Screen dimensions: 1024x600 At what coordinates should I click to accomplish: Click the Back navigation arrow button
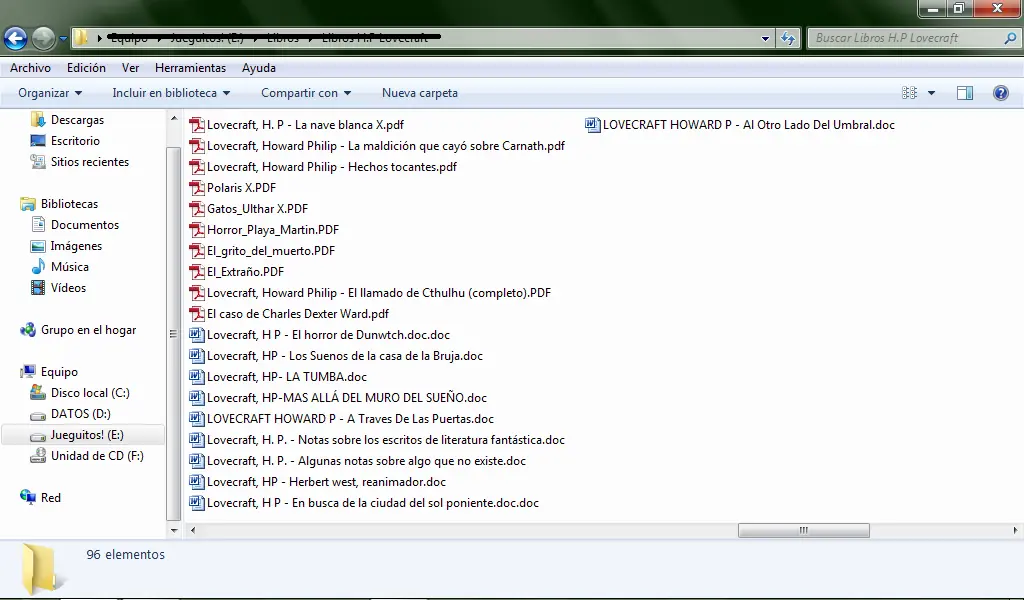[16, 39]
